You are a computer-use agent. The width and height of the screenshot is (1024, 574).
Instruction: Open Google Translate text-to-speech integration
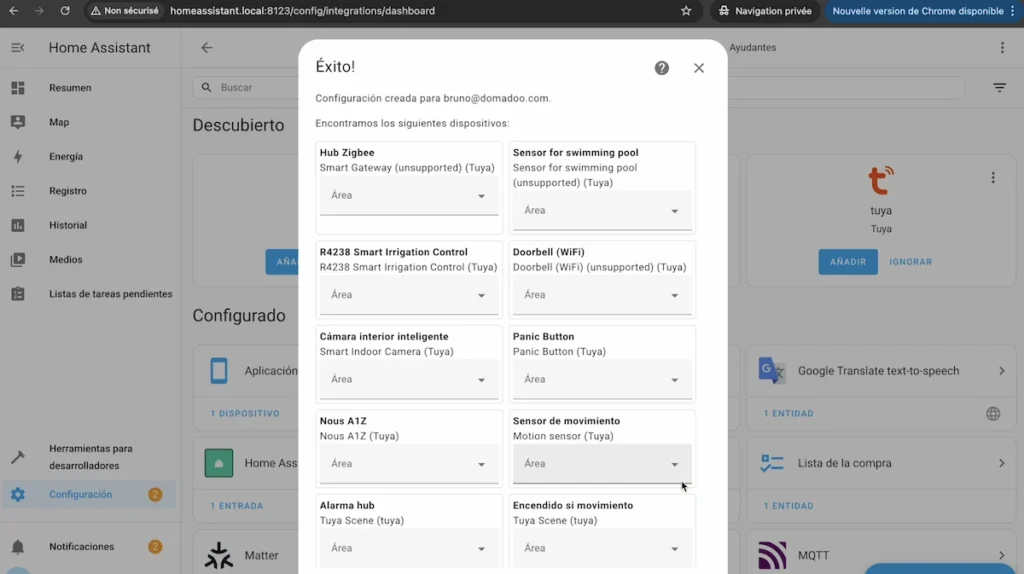[882, 371]
